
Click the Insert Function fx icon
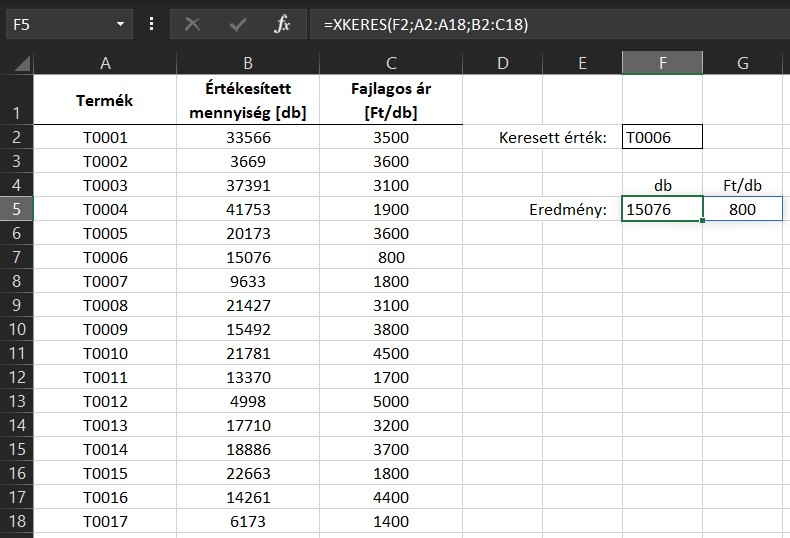(x=282, y=24)
